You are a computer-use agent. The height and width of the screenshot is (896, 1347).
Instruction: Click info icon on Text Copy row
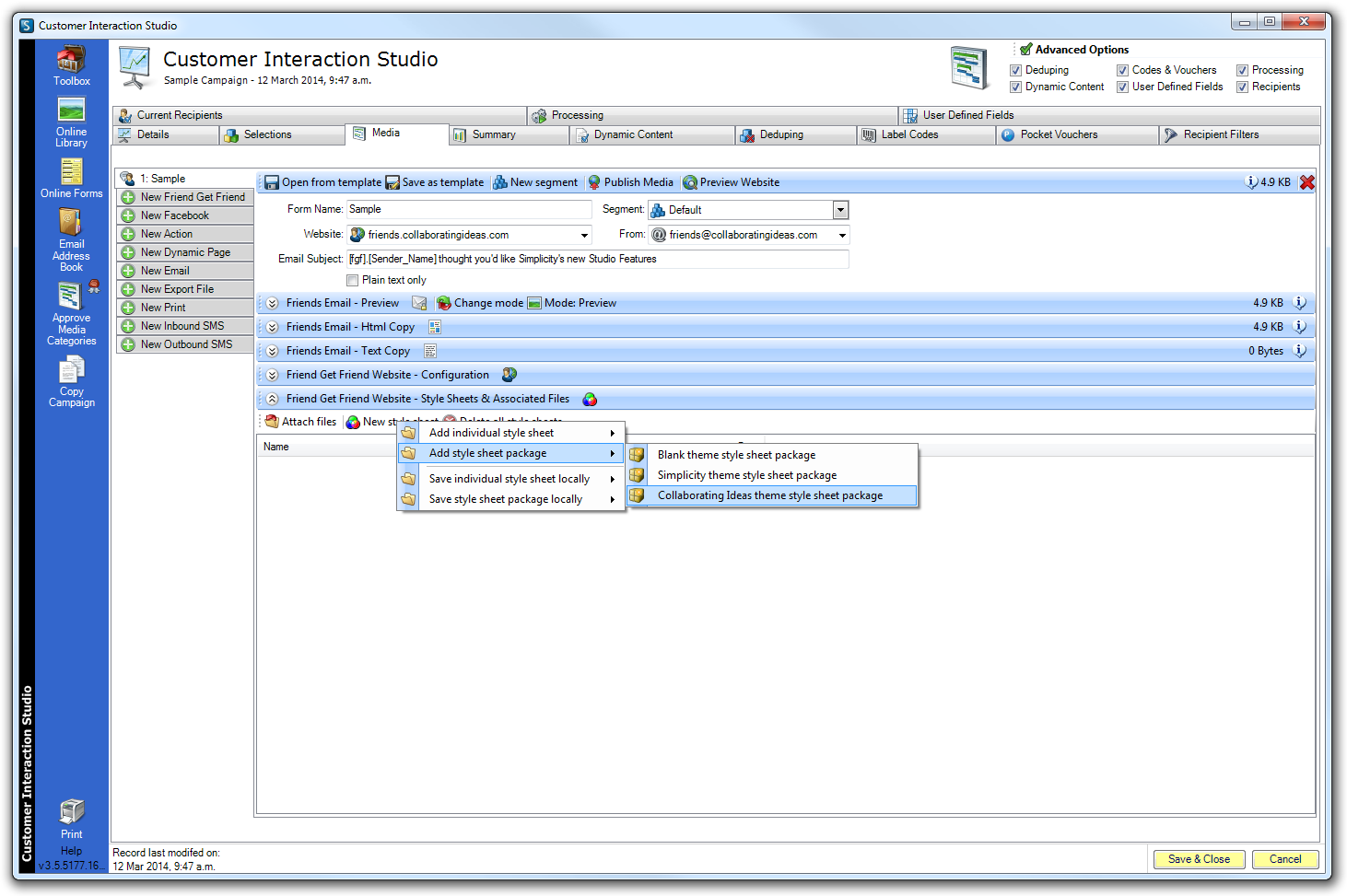1300,350
